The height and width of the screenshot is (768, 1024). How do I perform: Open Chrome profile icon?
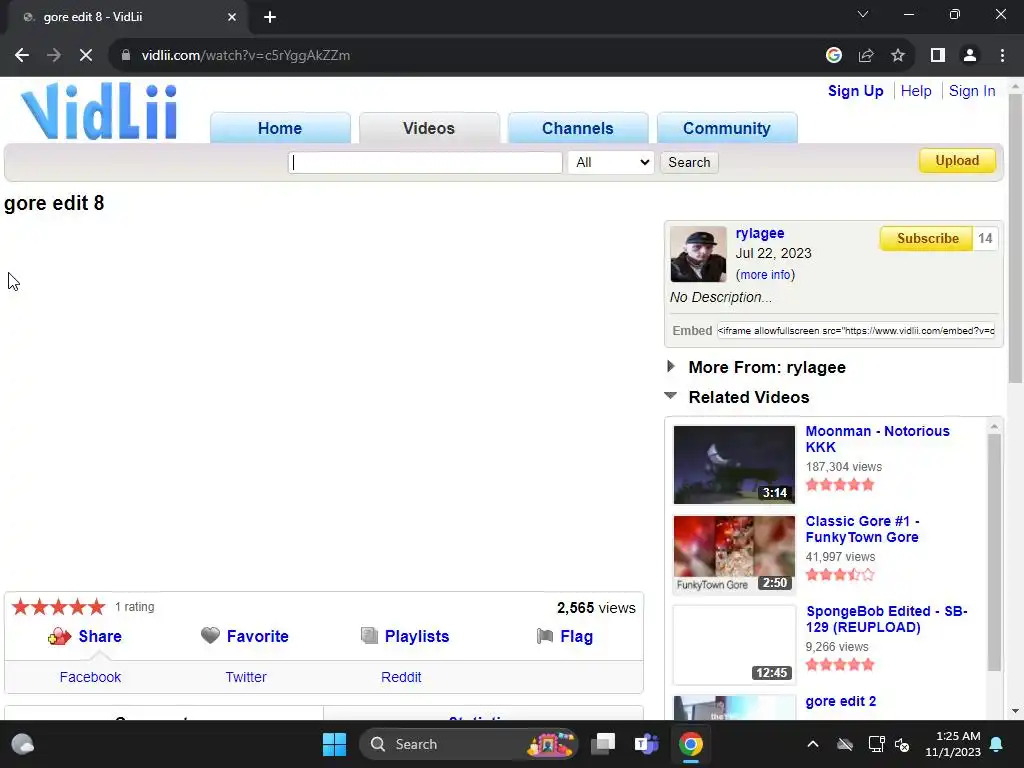pyautogui.click(x=970, y=56)
